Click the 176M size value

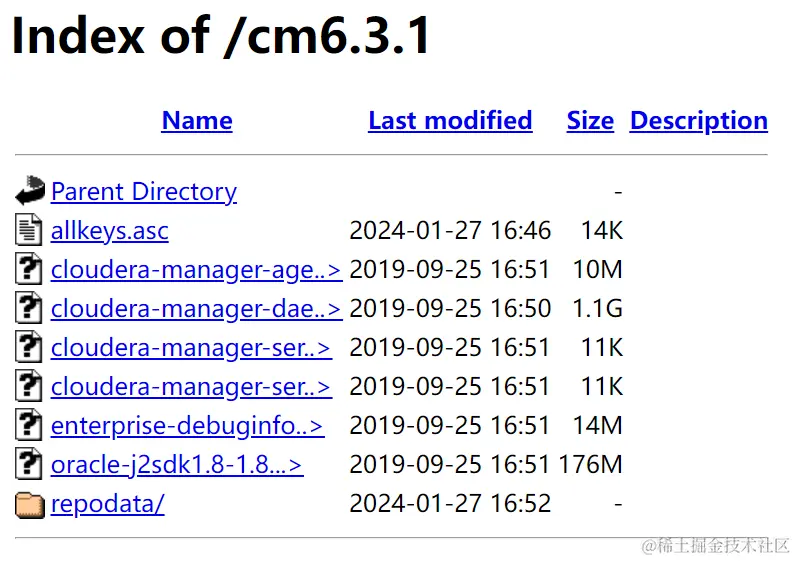tap(590, 465)
